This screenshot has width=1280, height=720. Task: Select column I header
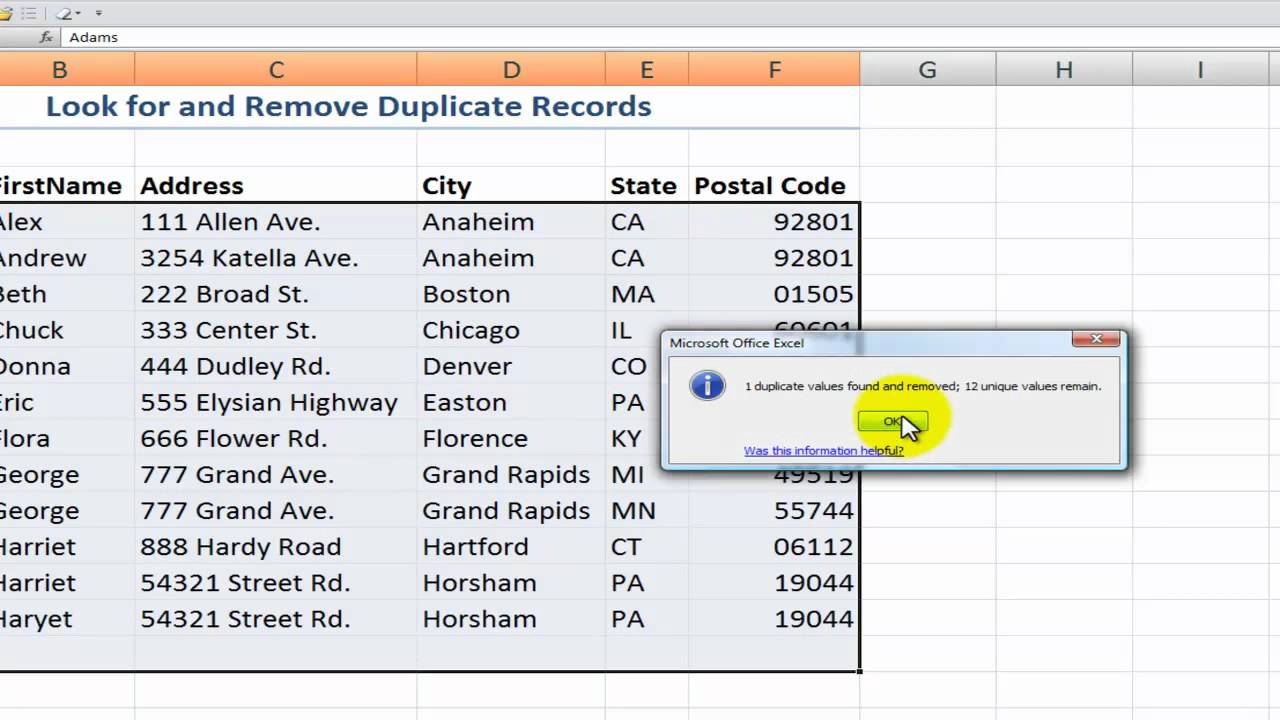[1200, 70]
